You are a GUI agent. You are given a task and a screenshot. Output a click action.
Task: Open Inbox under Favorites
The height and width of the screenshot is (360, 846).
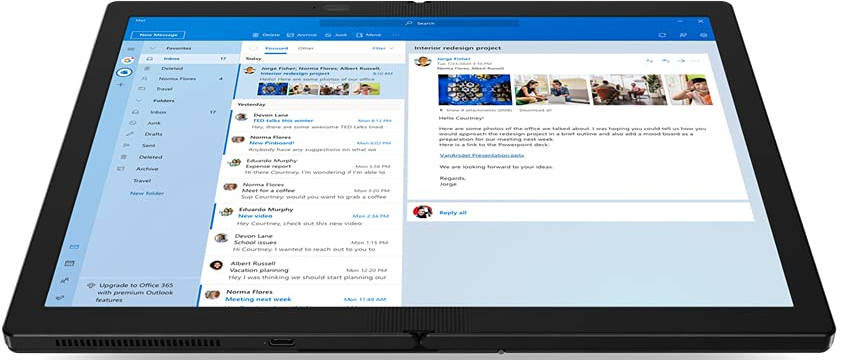(188, 58)
